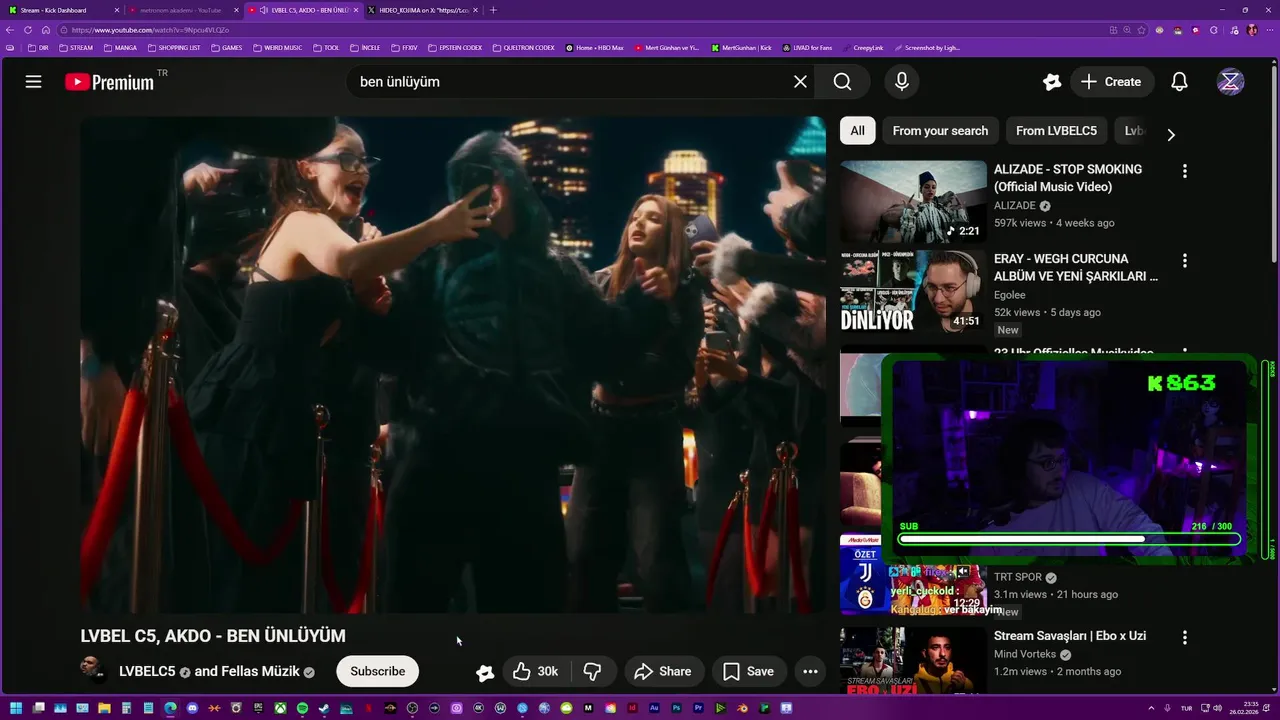1280x720 pixels.
Task: Open the ERAY WEGH CURCUNA thumbnail
Action: click(x=913, y=291)
